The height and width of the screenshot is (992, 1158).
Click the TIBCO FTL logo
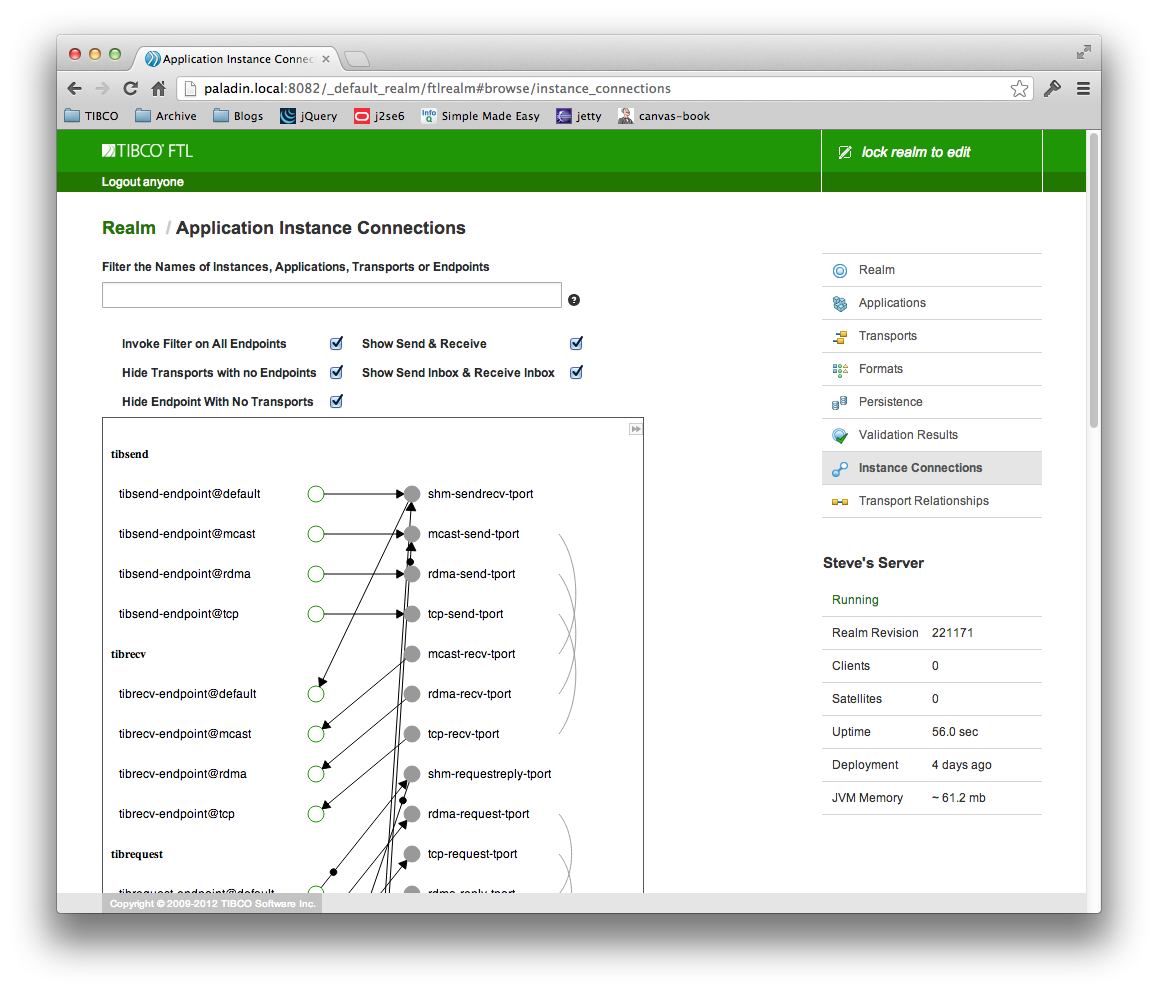tap(147, 151)
